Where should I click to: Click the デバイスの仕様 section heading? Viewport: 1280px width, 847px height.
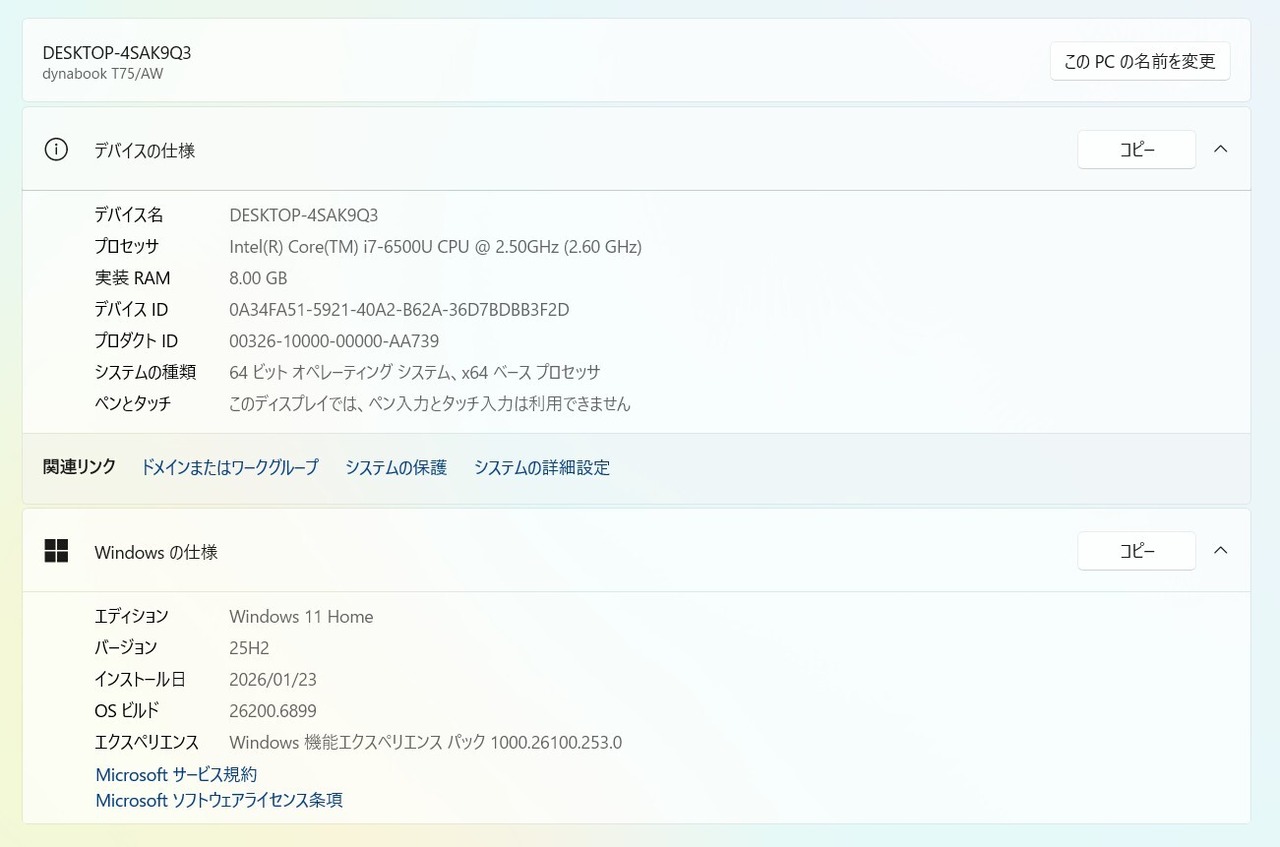pos(145,150)
